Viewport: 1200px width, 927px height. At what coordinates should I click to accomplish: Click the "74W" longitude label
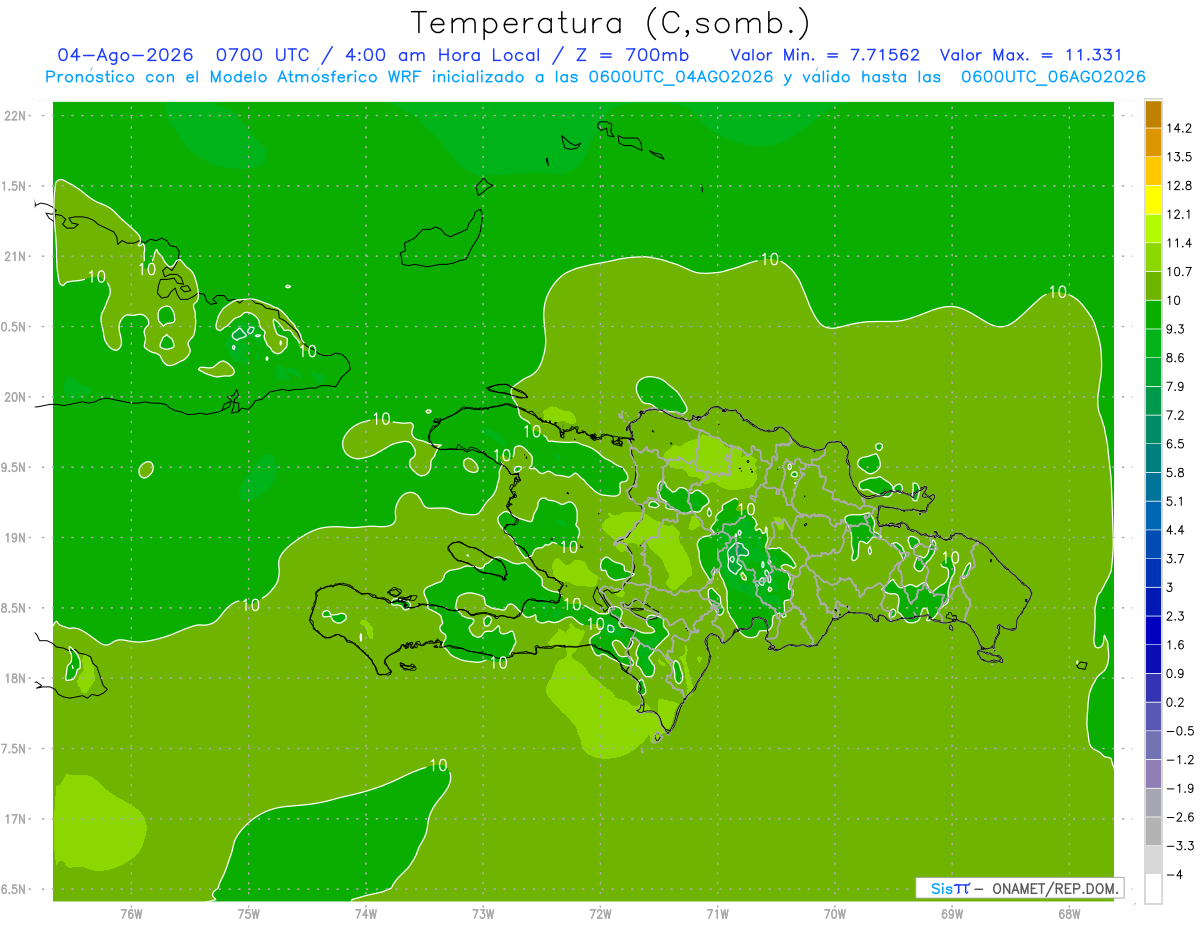coord(366,915)
